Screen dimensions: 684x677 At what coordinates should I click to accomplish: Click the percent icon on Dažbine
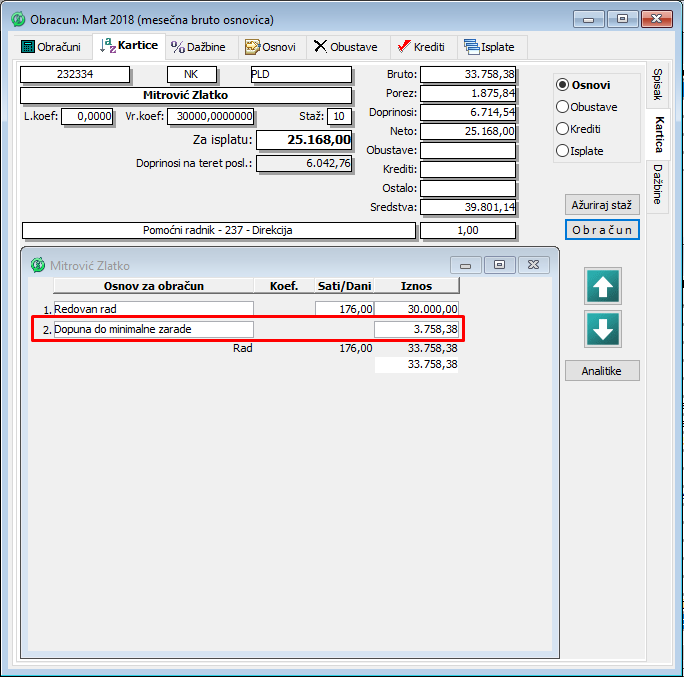(178, 47)
